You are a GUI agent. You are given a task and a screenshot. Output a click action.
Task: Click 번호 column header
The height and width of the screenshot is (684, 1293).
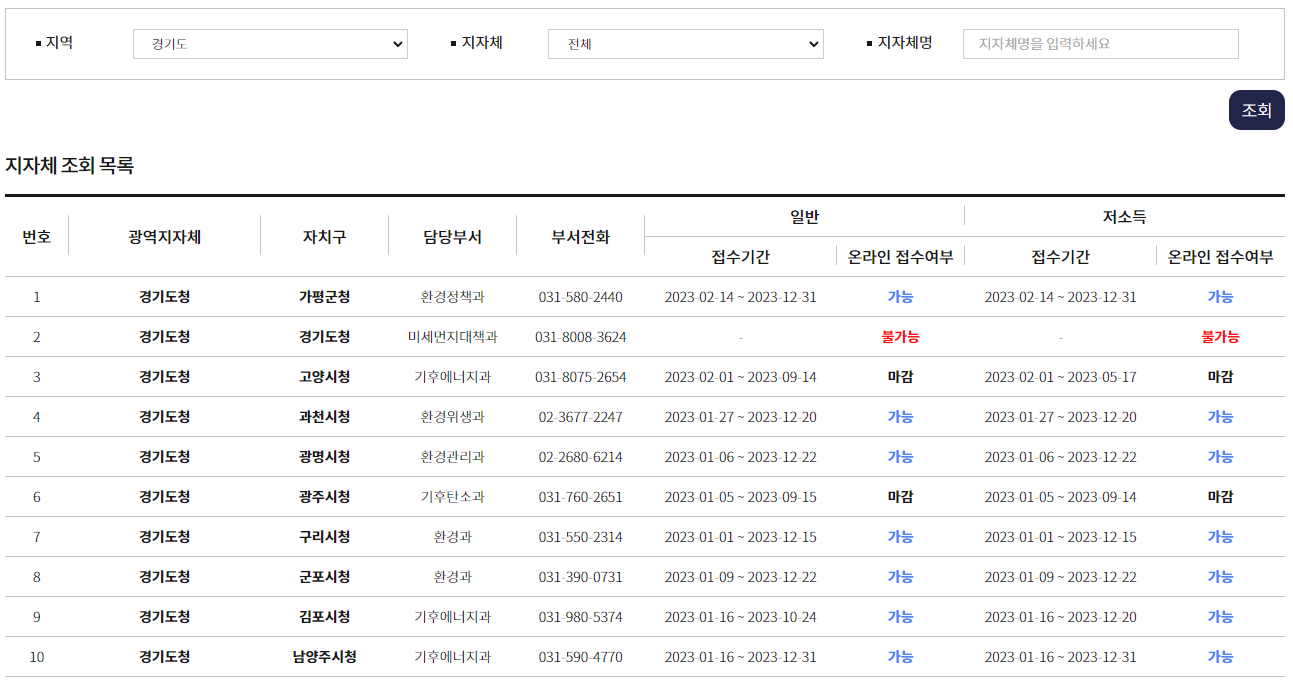tap(37, 237)
